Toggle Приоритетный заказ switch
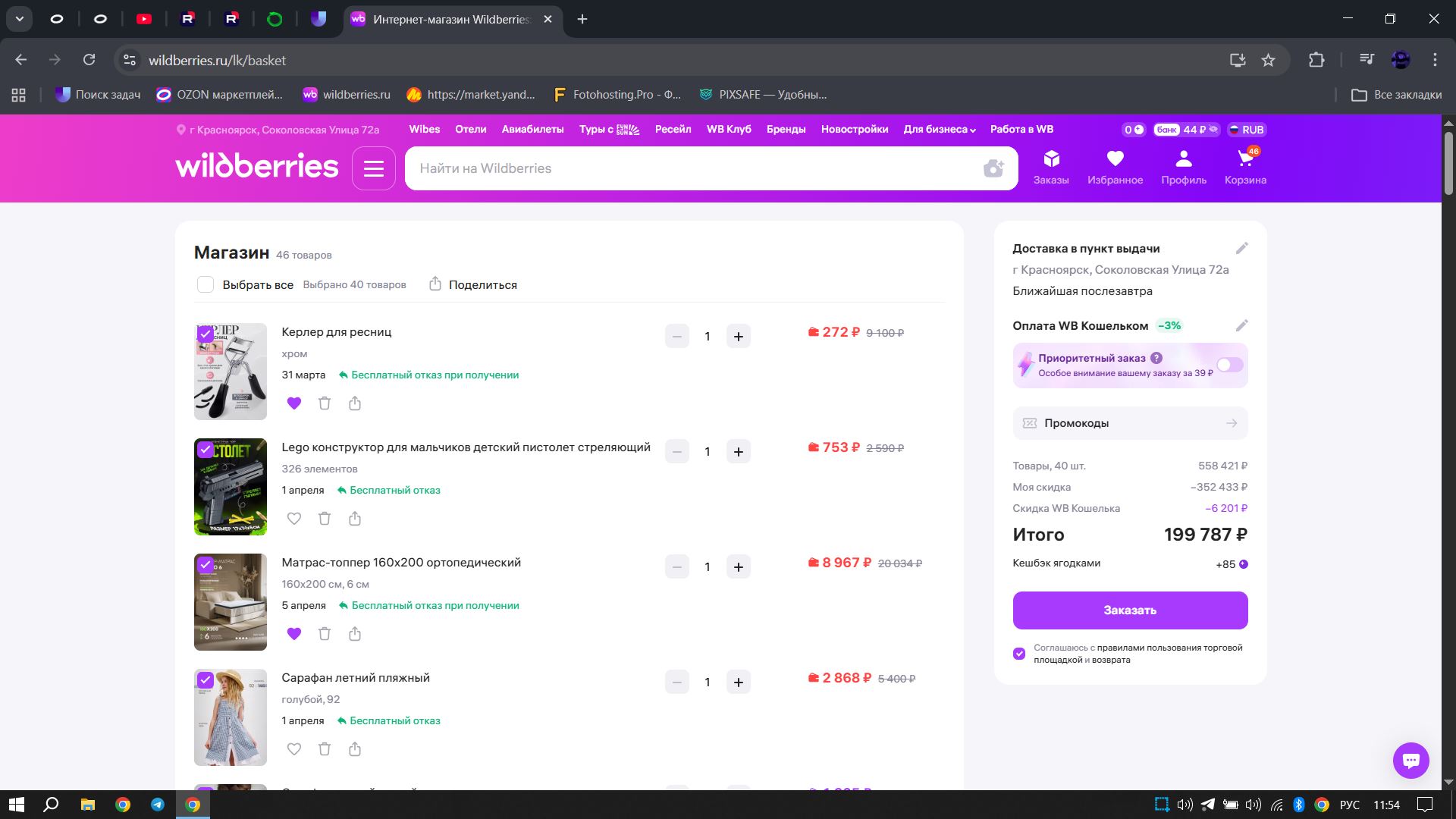The height and width of the screenshot is (819, 1456). click(x=1229, y=365)
